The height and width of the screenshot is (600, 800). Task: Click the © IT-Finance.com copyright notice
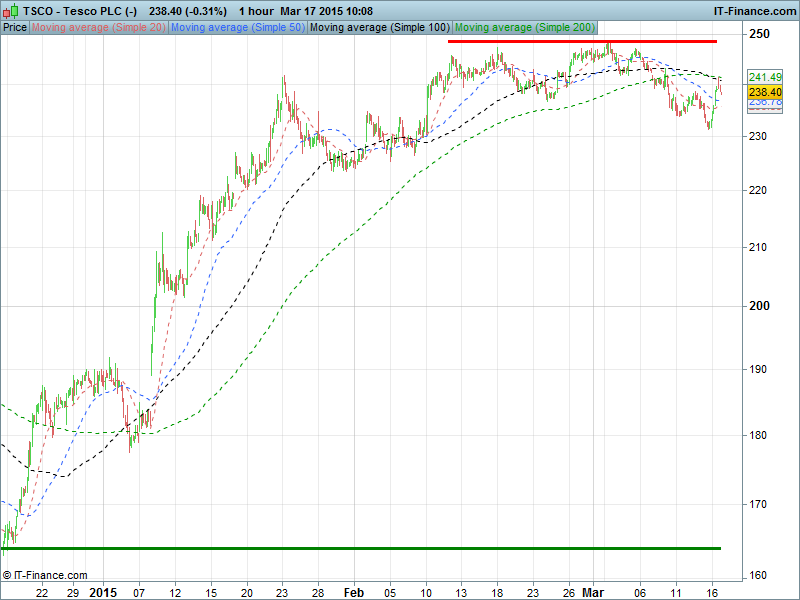coord(45,575)
